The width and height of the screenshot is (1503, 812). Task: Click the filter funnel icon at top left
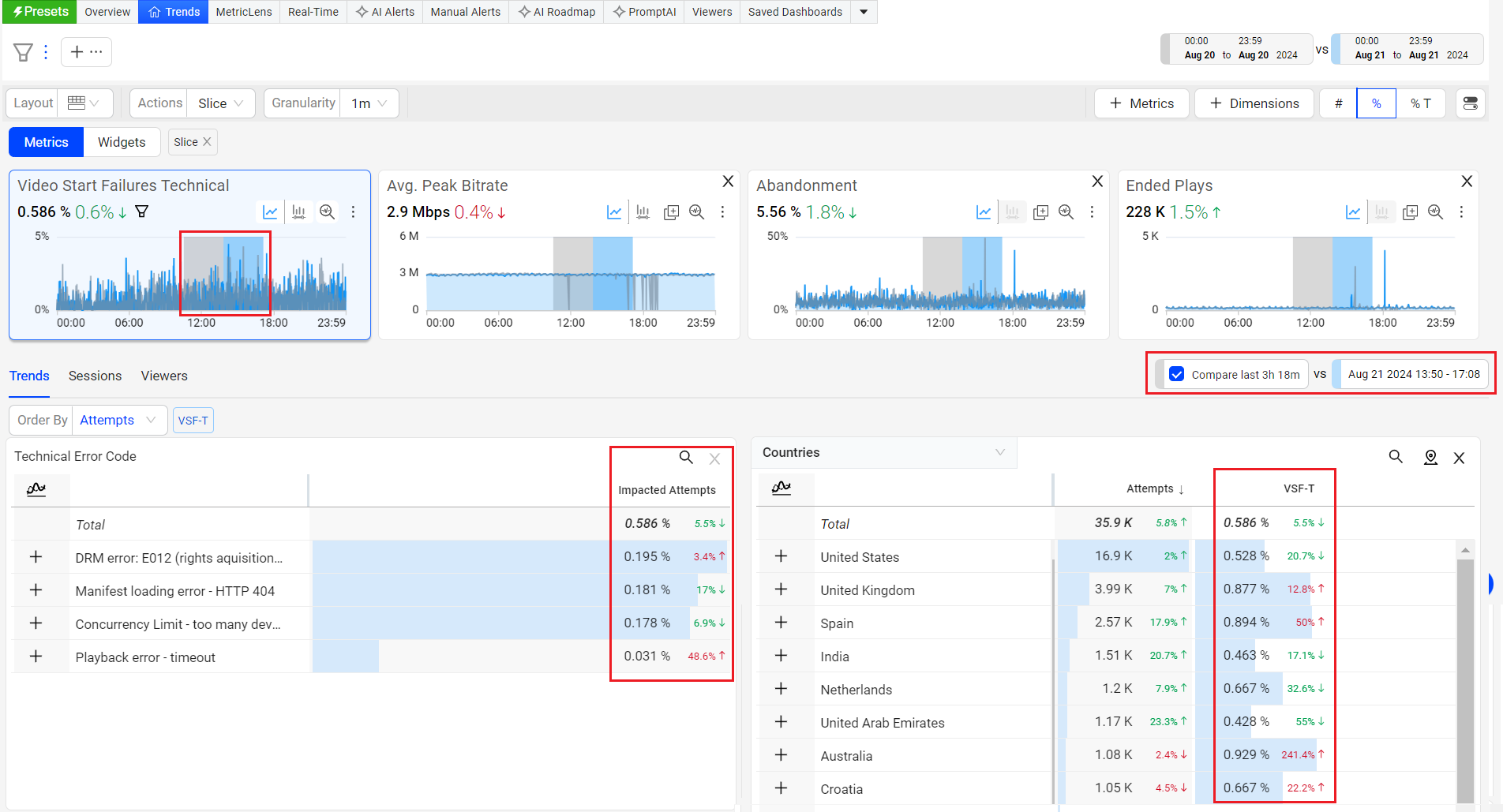pyautogui.click(x=23, y=52)
